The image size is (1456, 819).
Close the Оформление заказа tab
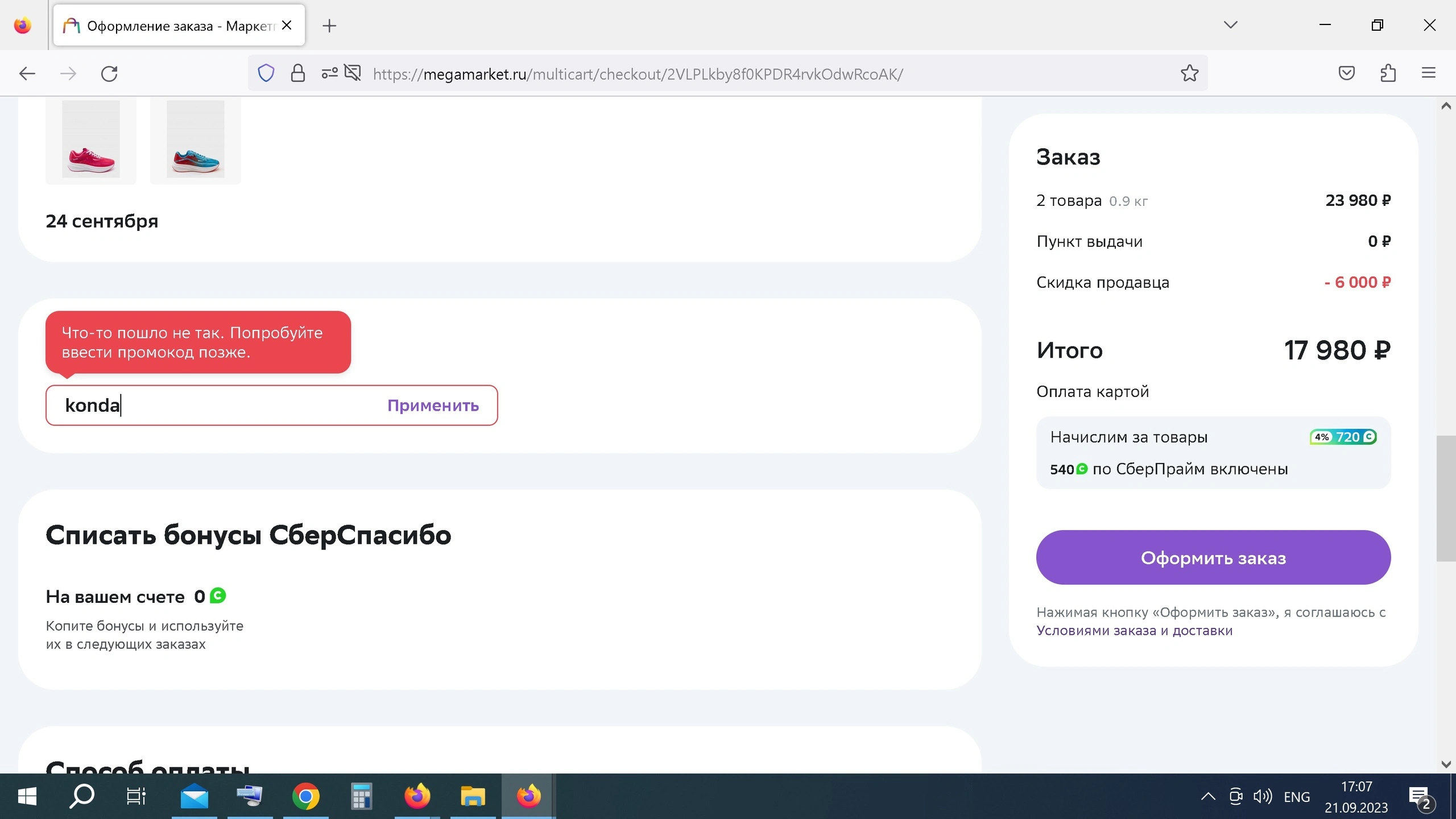[287, 26]
